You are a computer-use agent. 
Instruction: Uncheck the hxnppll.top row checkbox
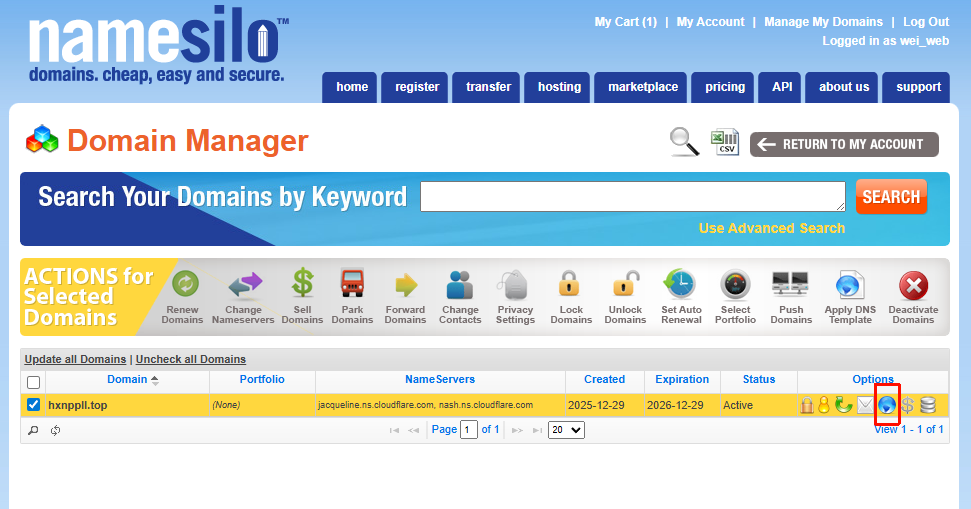pos(33,405)
